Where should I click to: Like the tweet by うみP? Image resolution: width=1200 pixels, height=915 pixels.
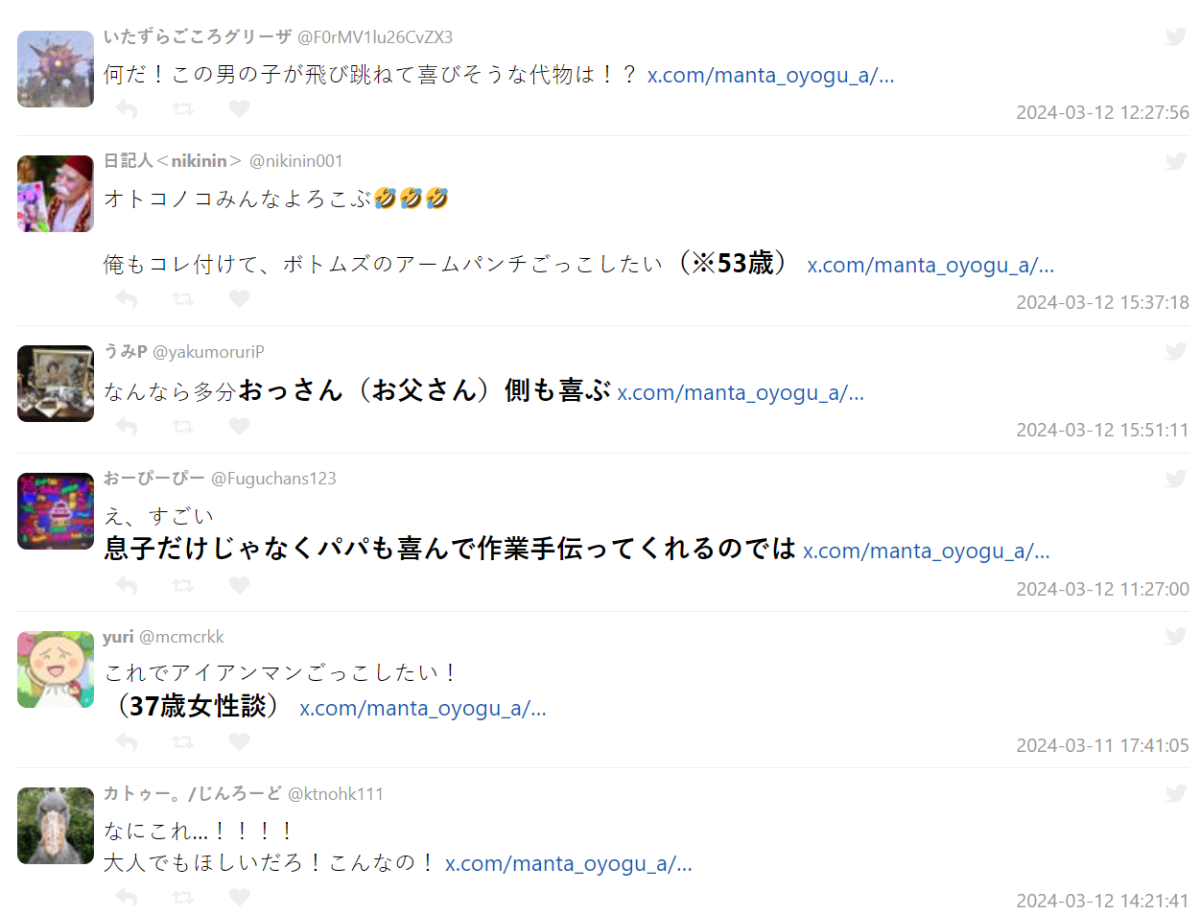(239, 426)
